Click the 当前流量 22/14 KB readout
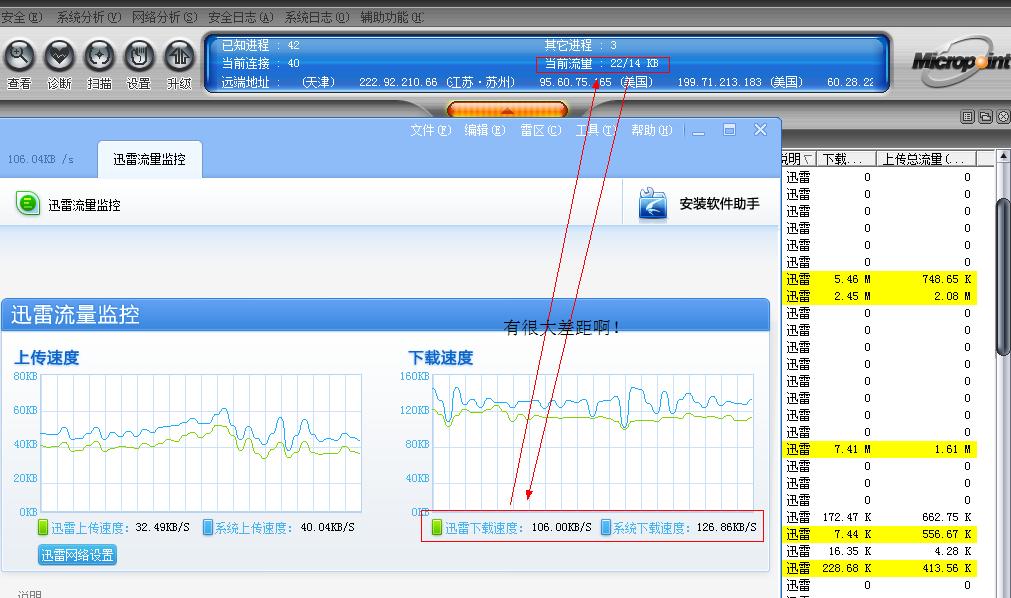This screenshot has width=1011, height=598. (x=602, y=63)
